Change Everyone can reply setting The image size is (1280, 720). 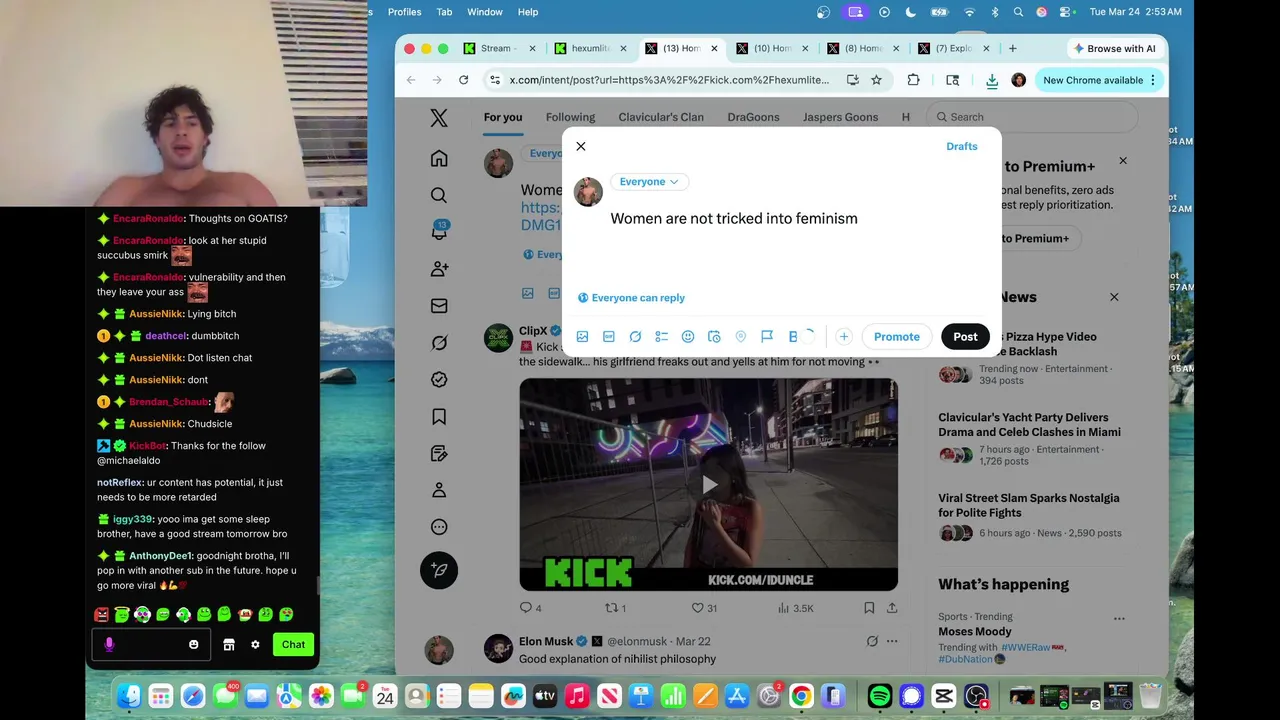pos(631,298)
